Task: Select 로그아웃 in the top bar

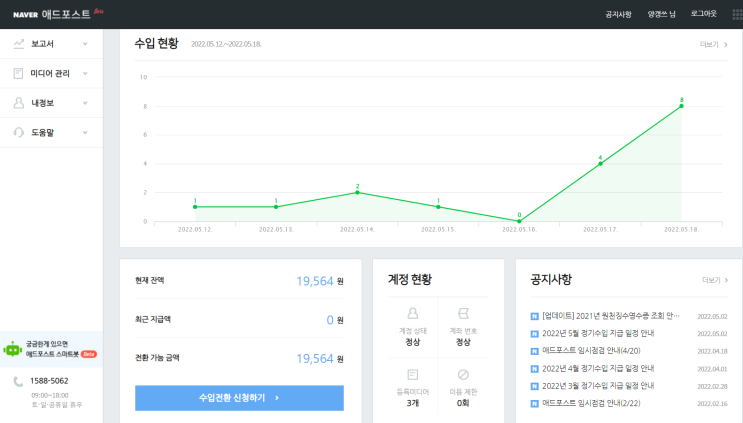Action: pyautogui.click(x=703, y=14)
